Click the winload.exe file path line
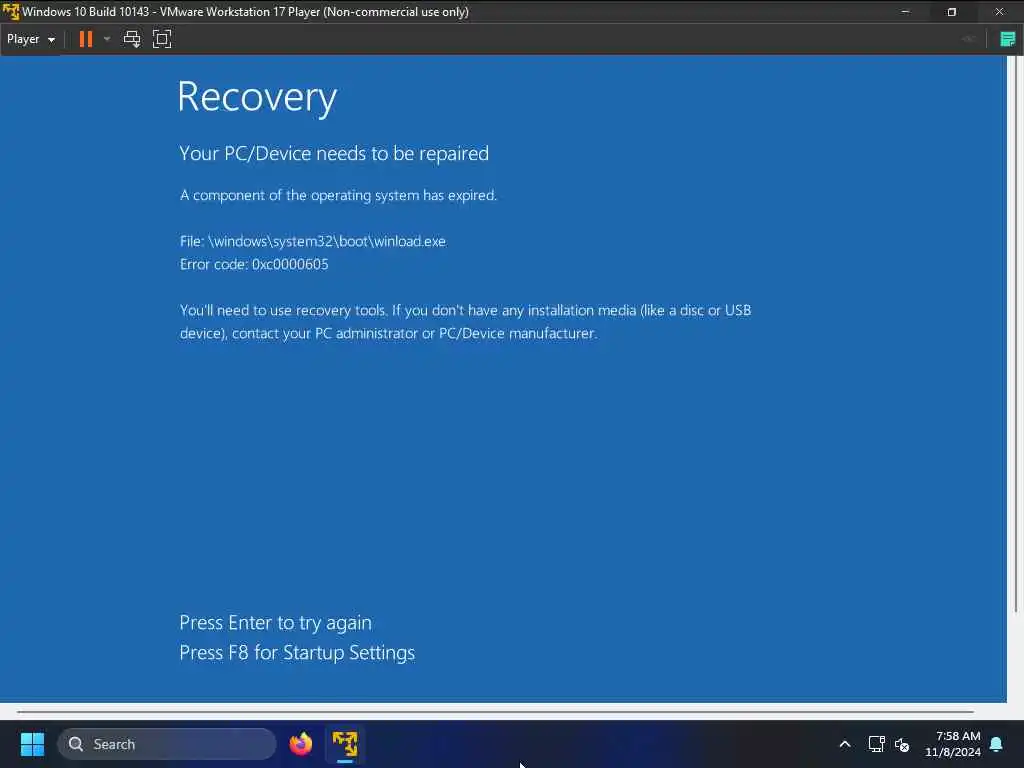The width and height of the screenshot is (1024, 768). tap(313, 242)
